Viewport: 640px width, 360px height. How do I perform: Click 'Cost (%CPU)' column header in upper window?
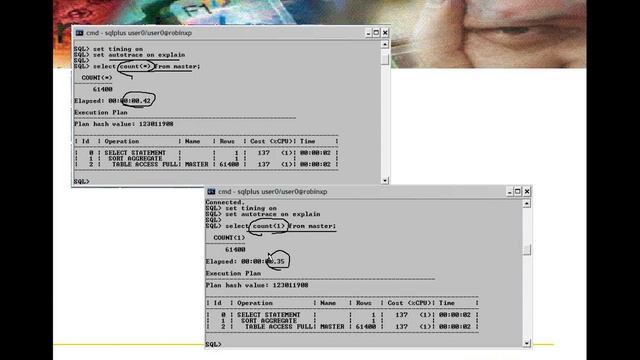tap(271, 141)
